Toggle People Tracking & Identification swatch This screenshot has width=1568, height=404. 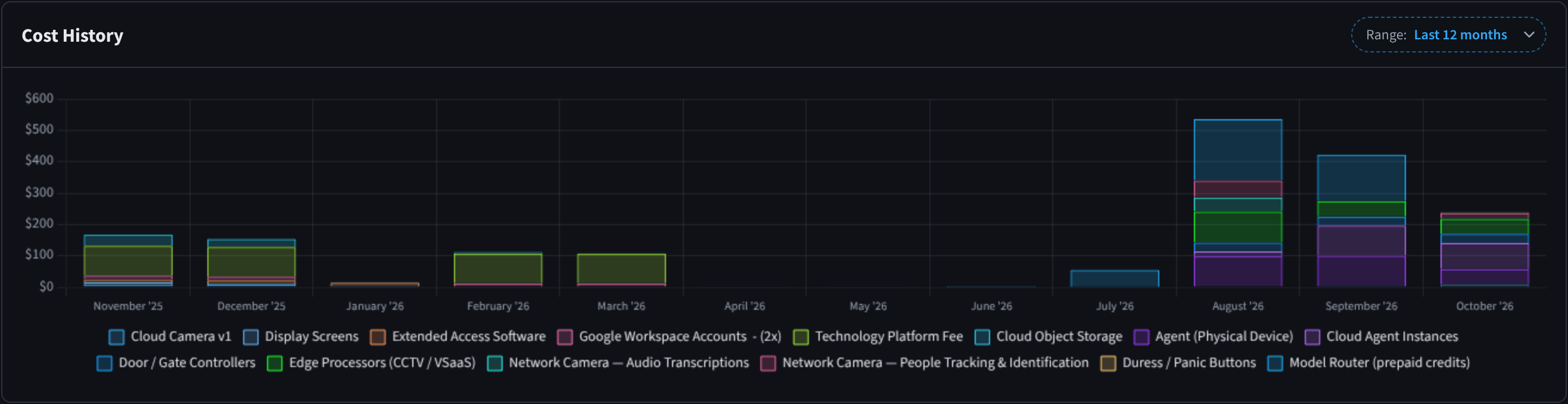(768, 363)
